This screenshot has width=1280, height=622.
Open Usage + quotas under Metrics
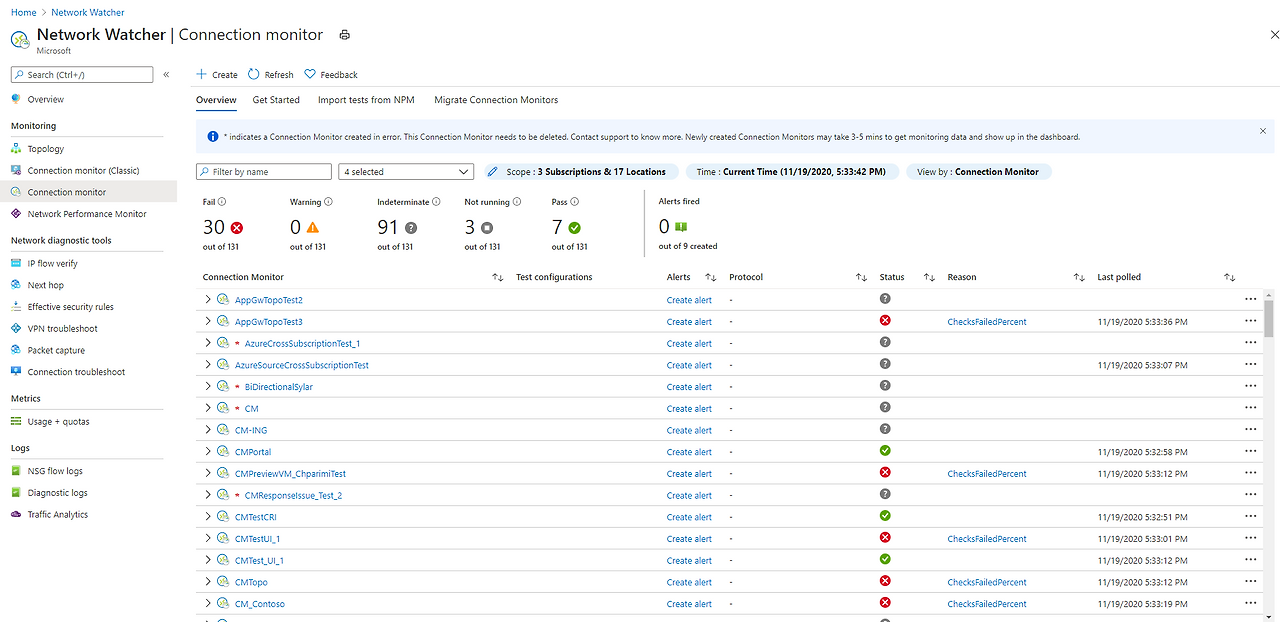coord(59,421)
